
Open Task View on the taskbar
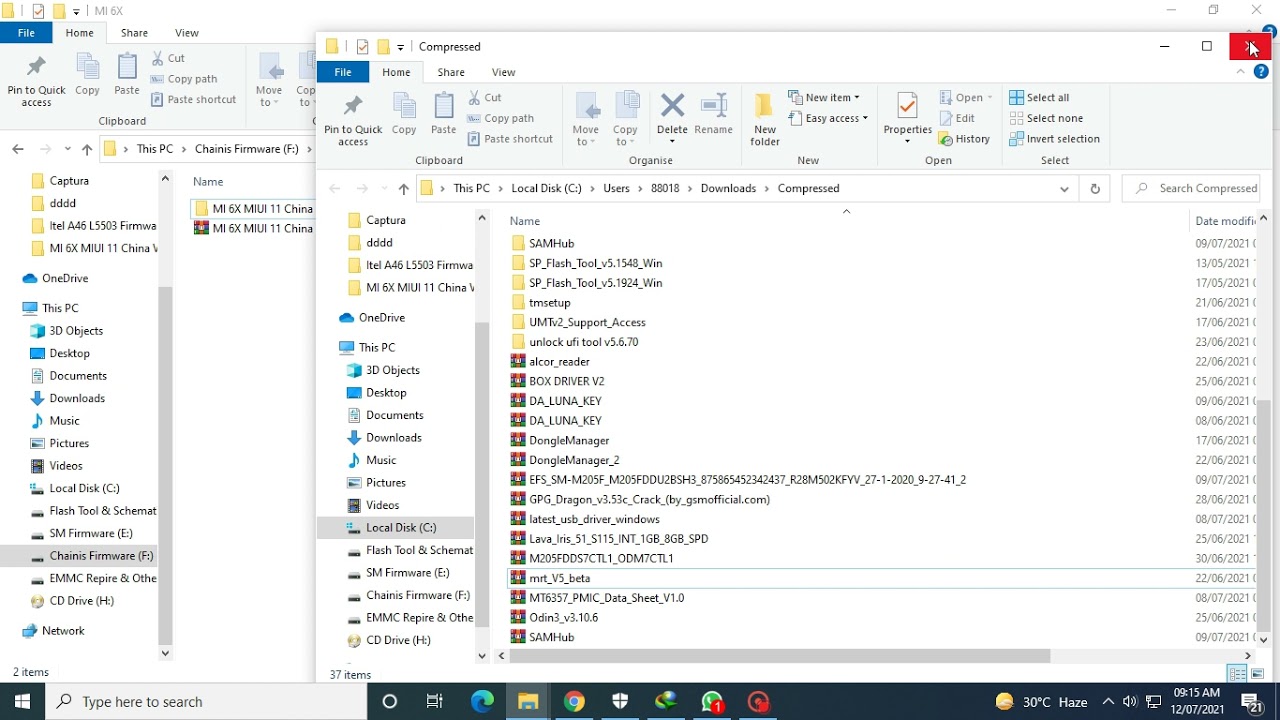point(435,701)
